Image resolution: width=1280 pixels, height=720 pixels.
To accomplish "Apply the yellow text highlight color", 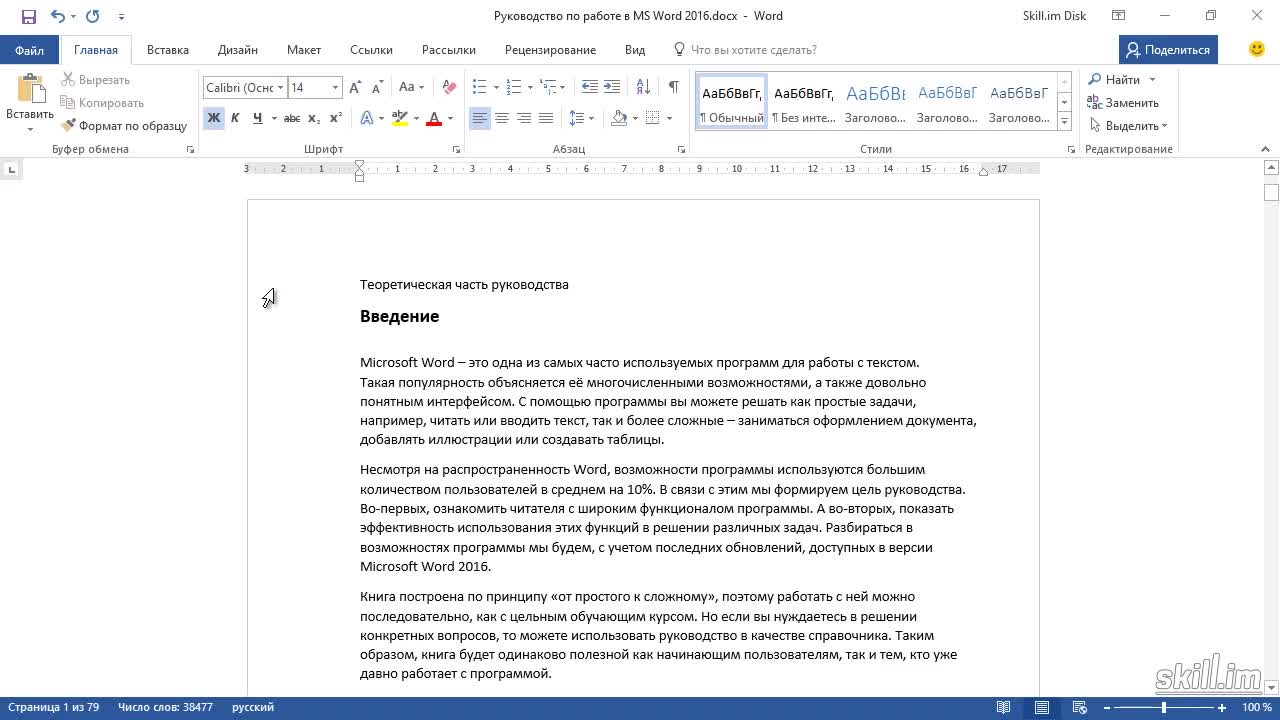I will click(x=399, y=118).
